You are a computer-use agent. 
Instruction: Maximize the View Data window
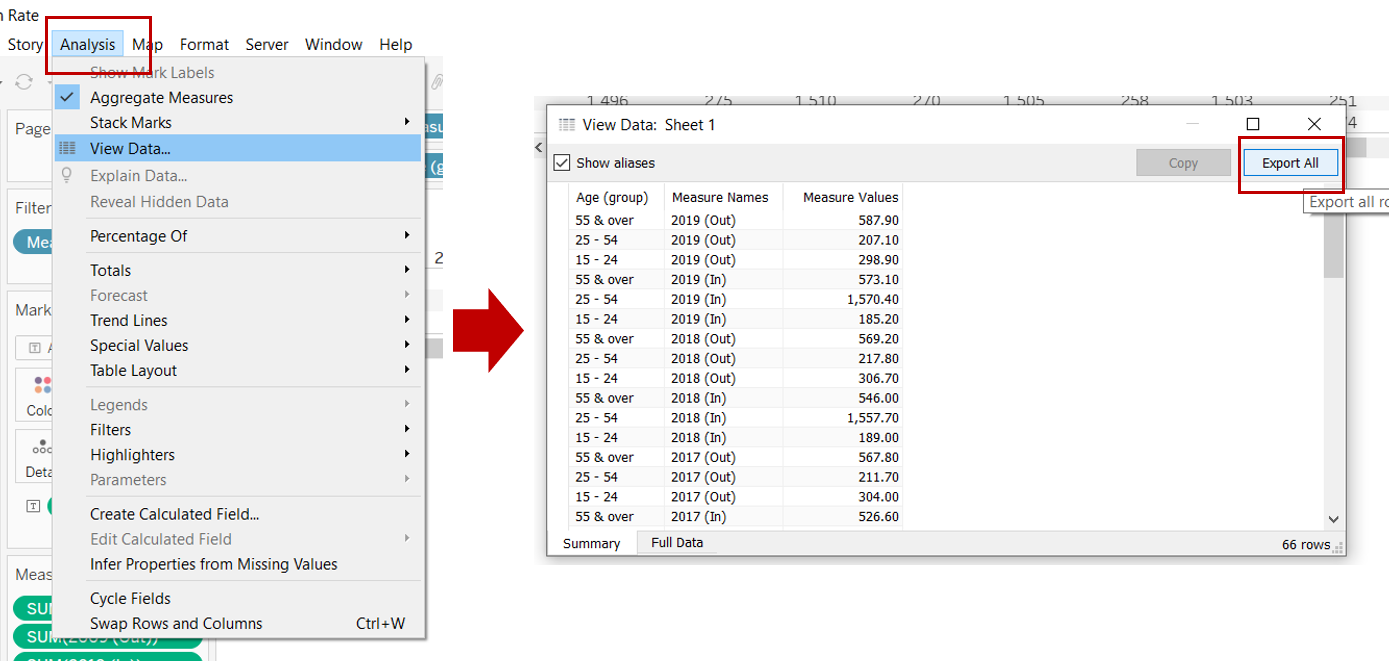[1252, 124]
